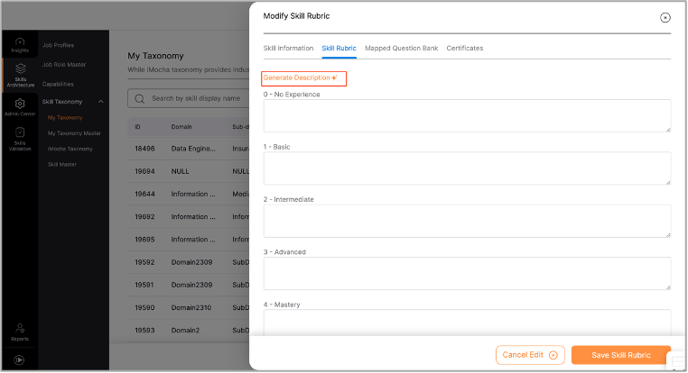Viewport: 688px width, 373px height.
Task: Open the Reports icon in sidebar
Action: [x=20, y=328]
